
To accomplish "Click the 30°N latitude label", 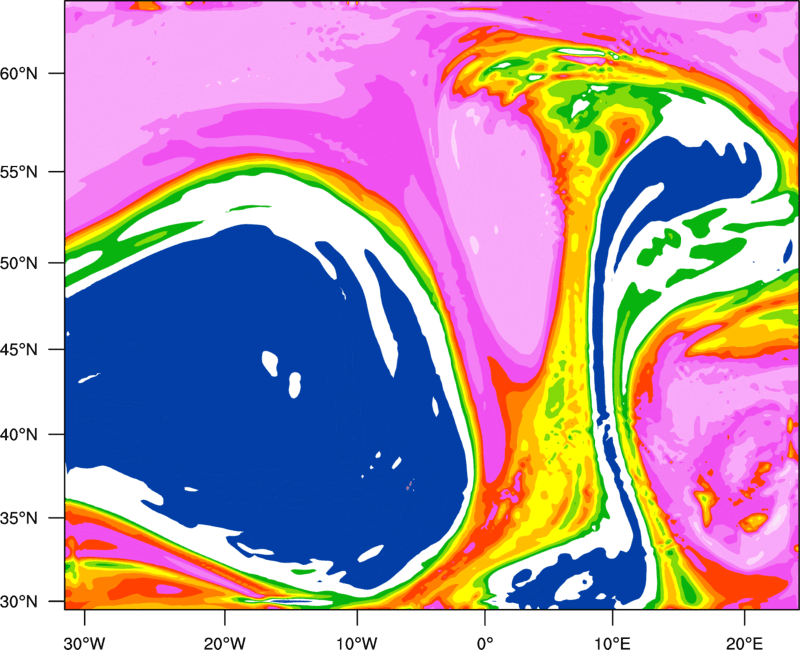I will click(19, 602).
